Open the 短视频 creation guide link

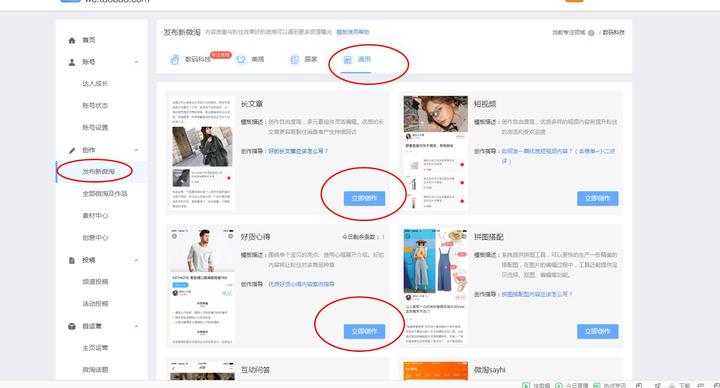click(x=558, y=156)
